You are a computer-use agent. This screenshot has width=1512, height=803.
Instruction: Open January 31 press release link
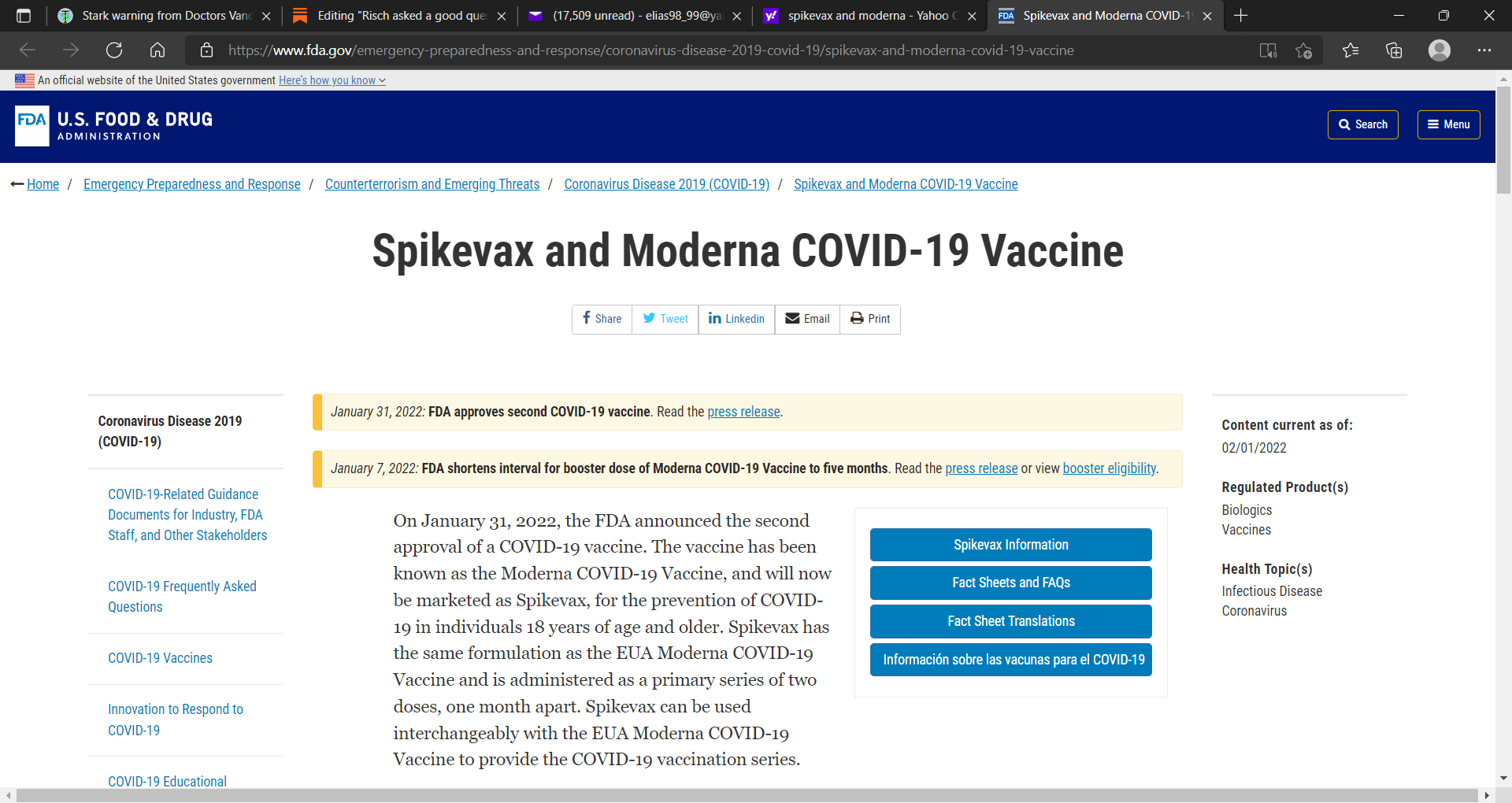(743, 412)
